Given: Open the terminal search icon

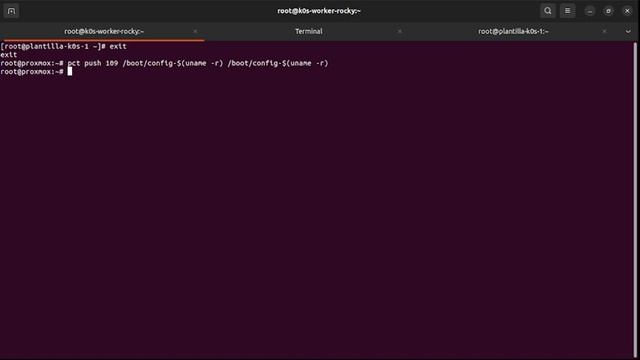Looking at the screenshot, I should [548, 11].
